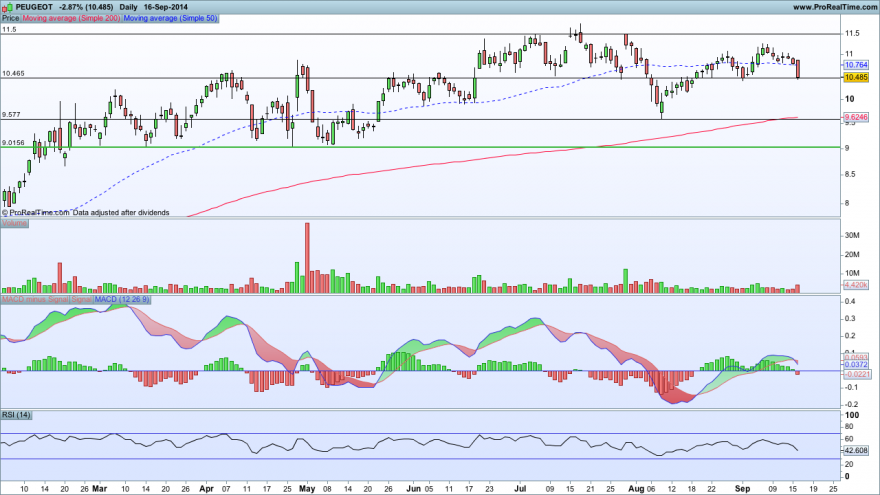Screen dimensions: 880x495
Task: Click the RSI (14) panel label
Action: [x=16, y=415]
